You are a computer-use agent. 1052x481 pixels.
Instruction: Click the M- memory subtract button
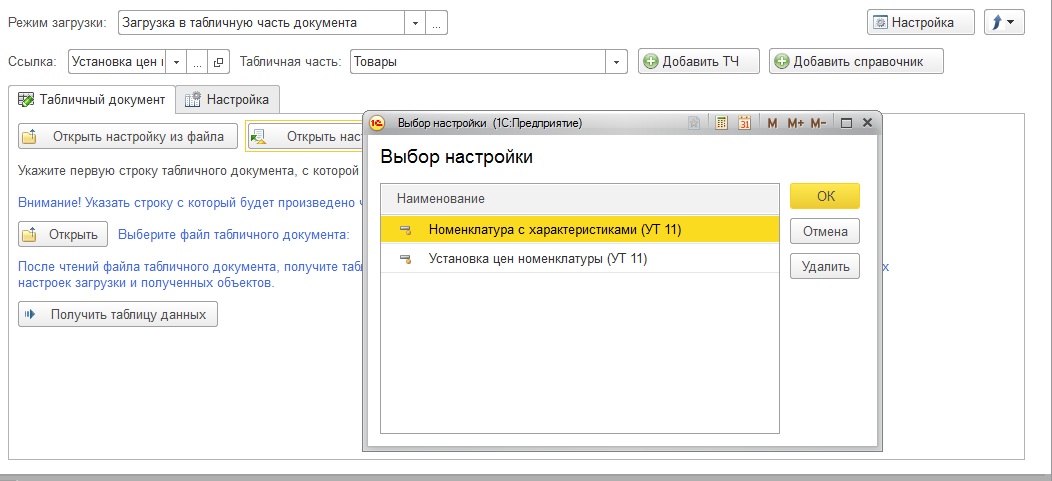pos(819,123)
